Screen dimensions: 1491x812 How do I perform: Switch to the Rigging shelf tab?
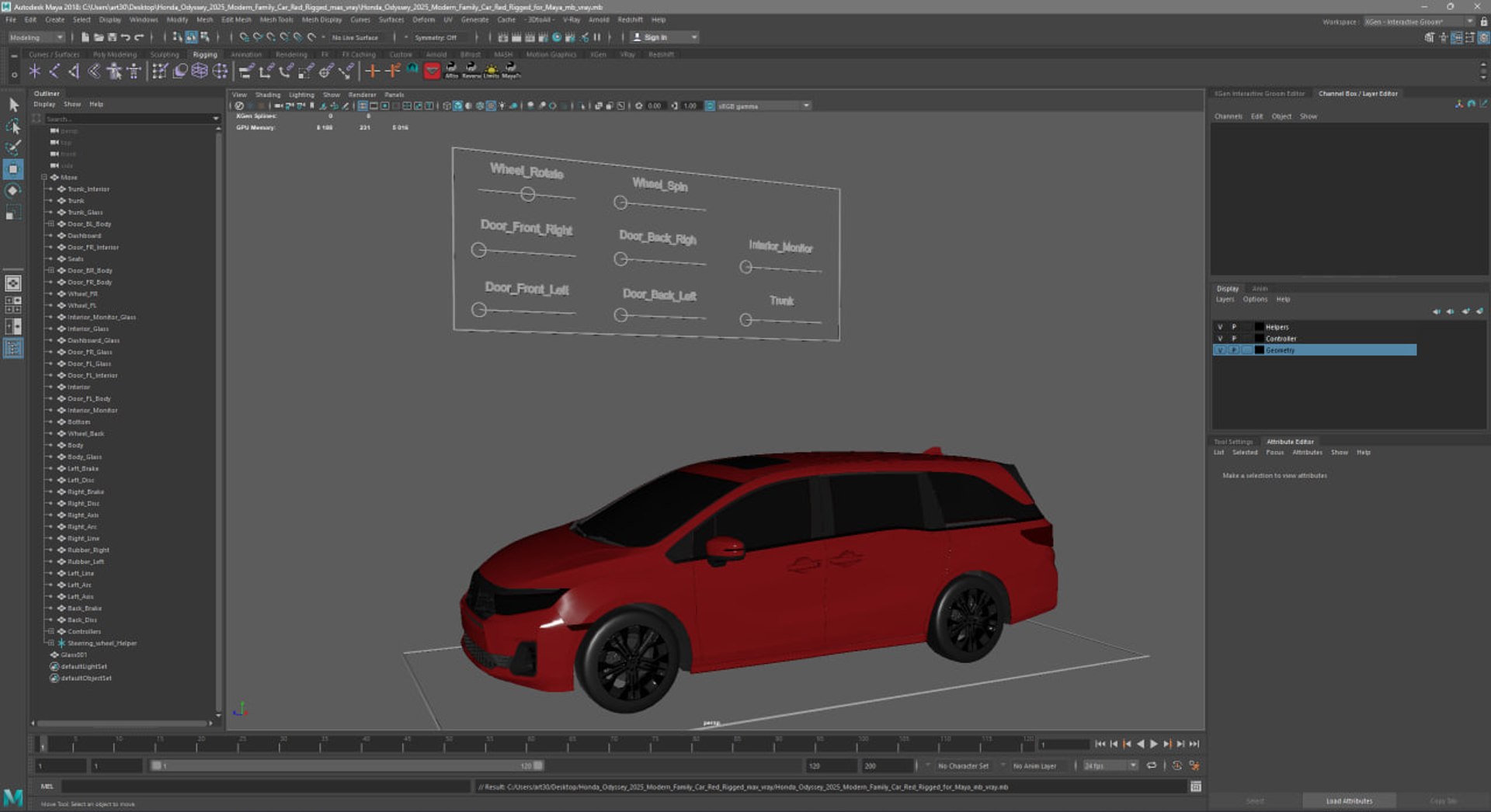[205, 54]
